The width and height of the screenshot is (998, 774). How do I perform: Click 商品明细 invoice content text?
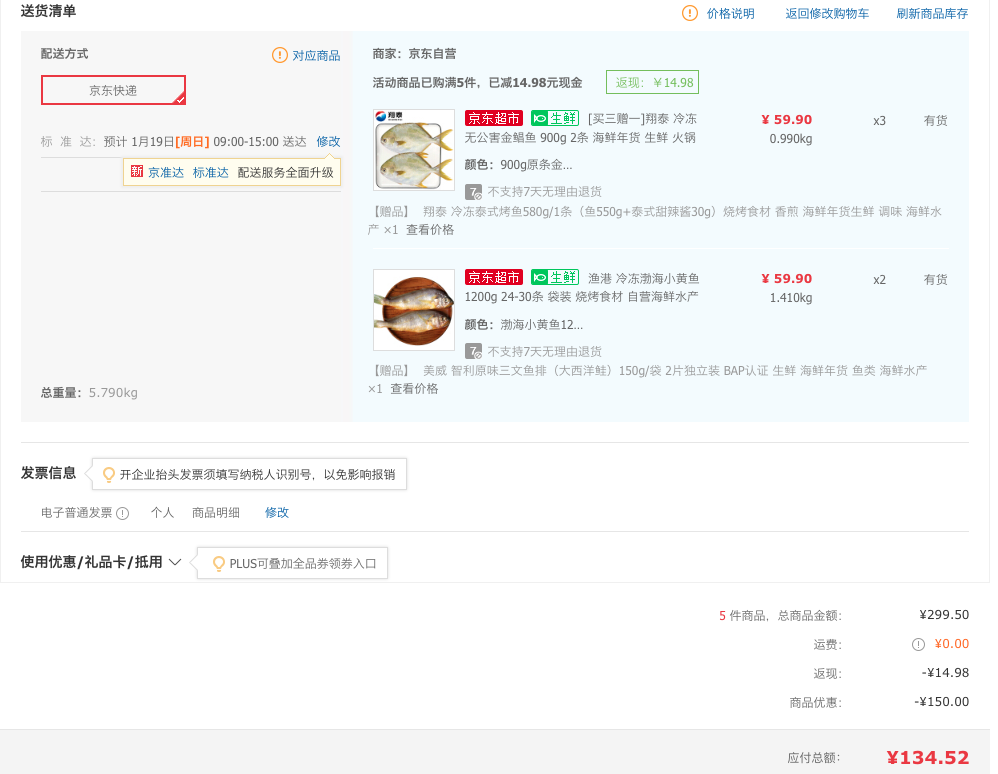click(x=216, y=512)
